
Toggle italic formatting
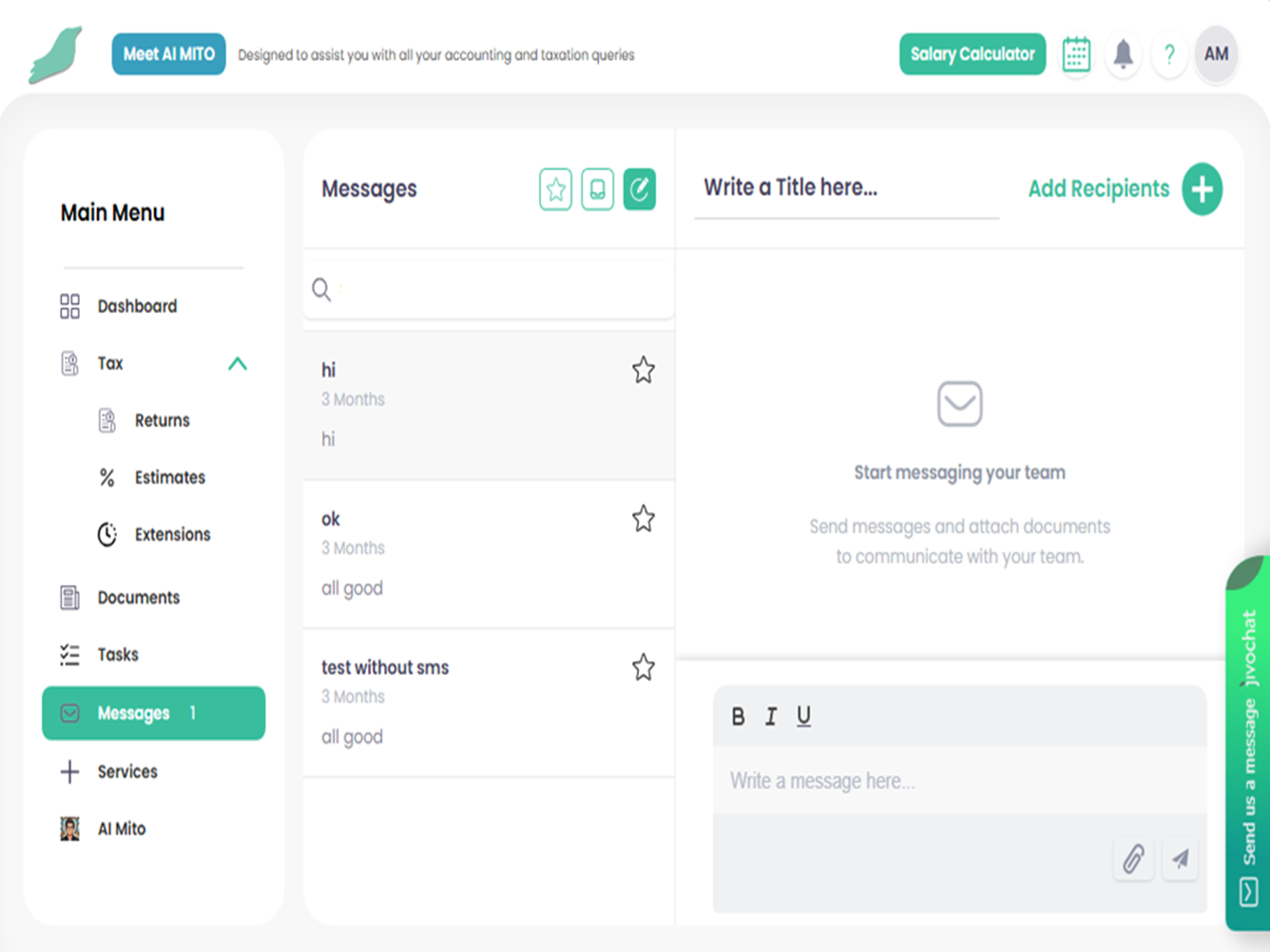click(x=770, y=717)
